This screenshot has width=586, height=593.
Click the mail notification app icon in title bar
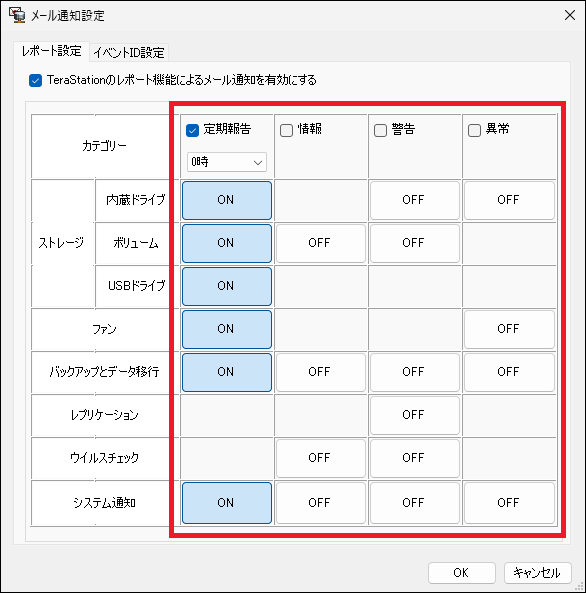point(17,16)
